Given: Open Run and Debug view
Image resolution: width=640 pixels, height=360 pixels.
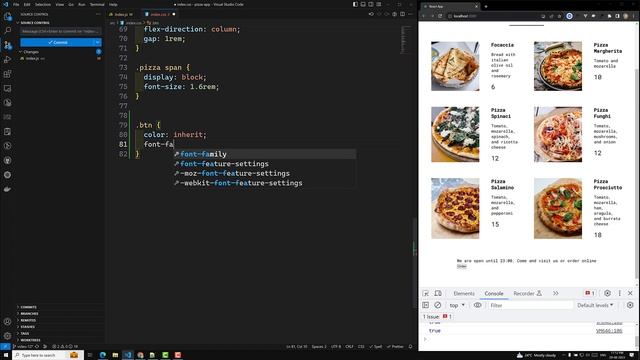Looking at the screenshot, I should tap(7, 60).
